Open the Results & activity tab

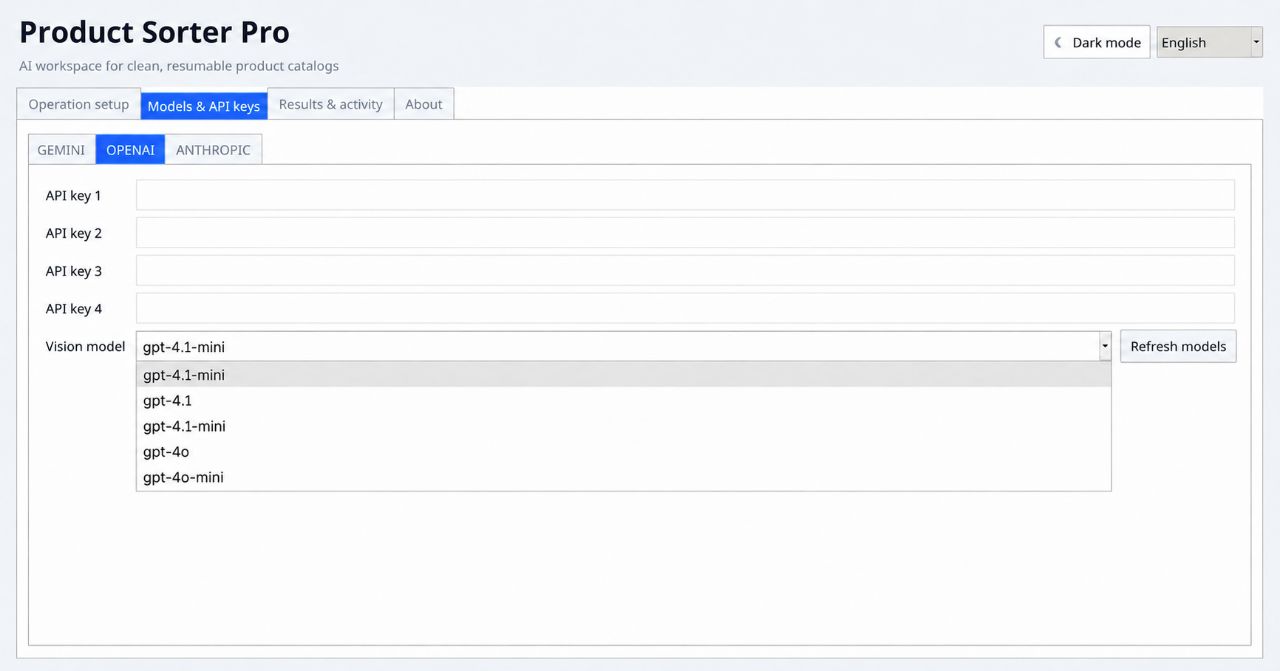pyautogui.click(x=331, y=104)
